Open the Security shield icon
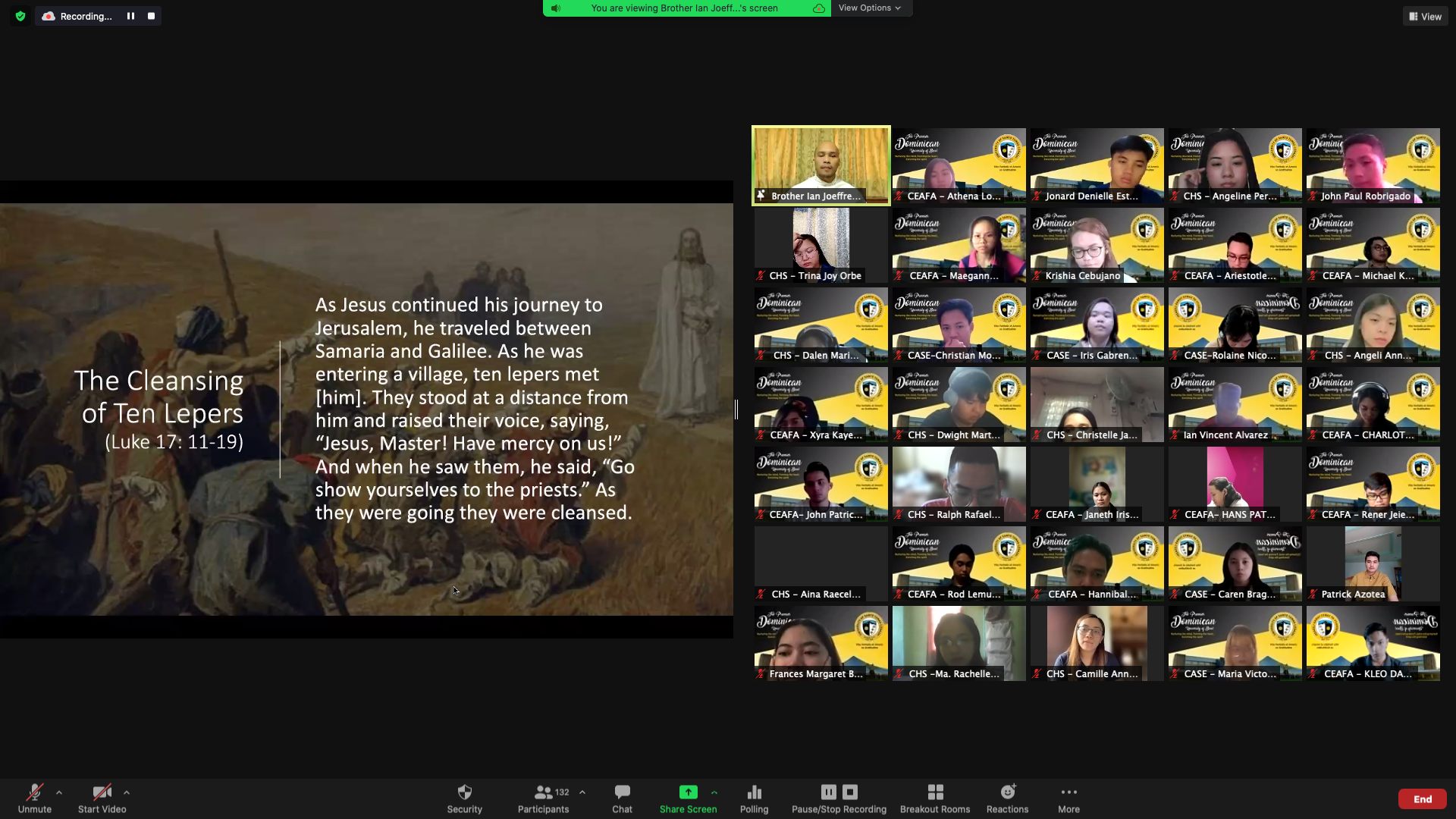1456x819 pixels. pos(464,792)
